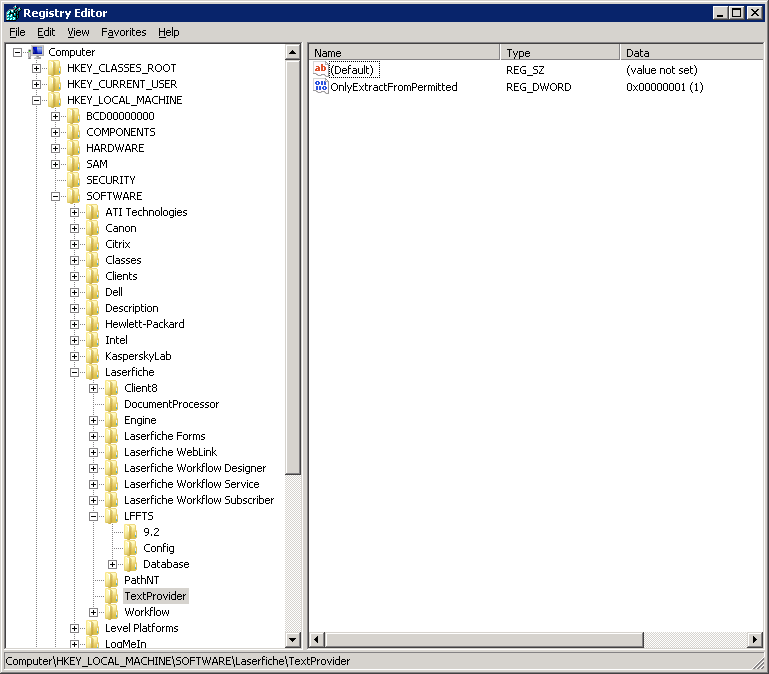Click the values pane horizontal scrollbar thumb
Screen dimensions: 769x674
point(484,640)
